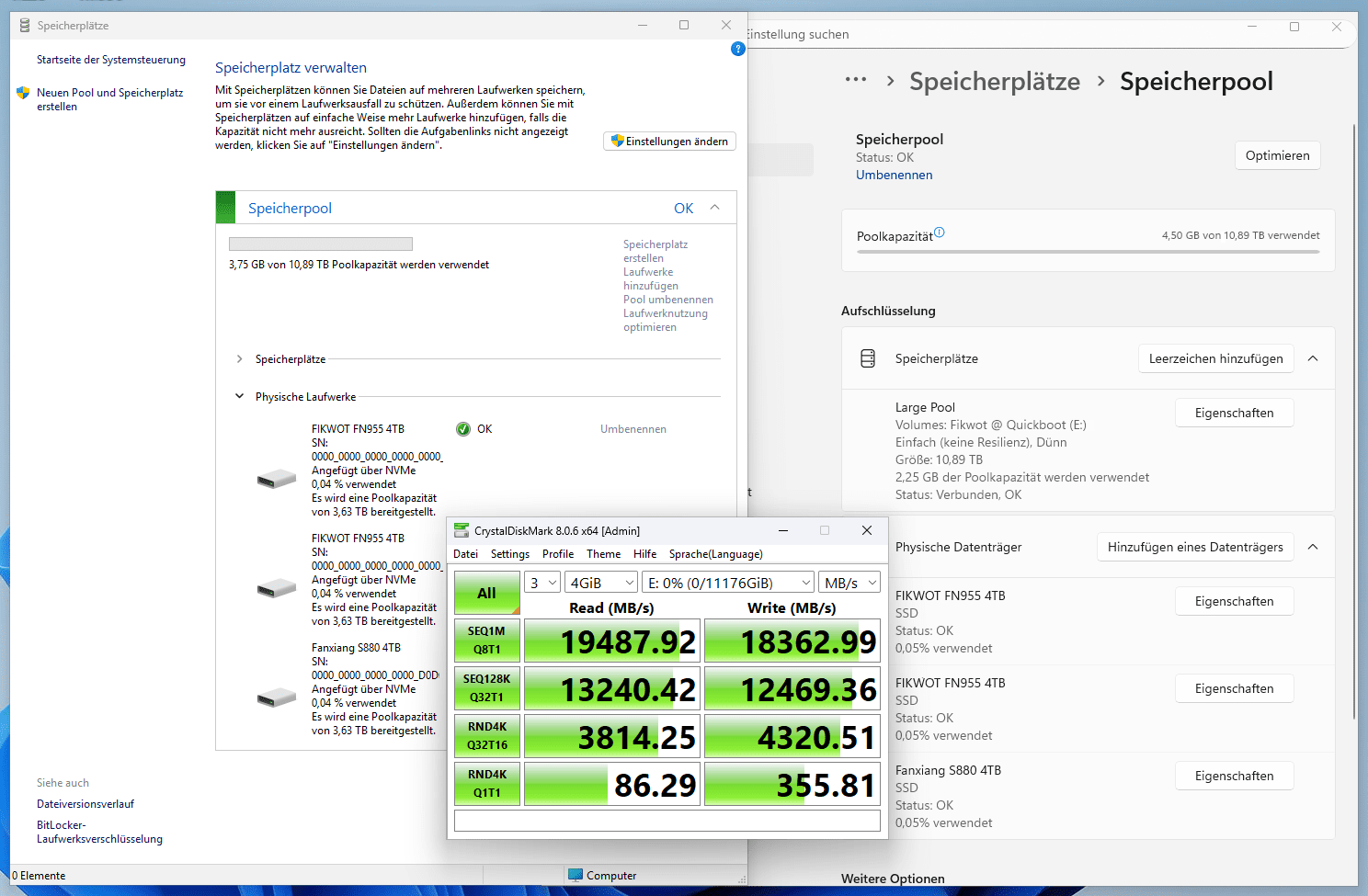
Task: Open Eigenschaften for Fanxiang S880 4TB
Action: tap(1235, 776)
